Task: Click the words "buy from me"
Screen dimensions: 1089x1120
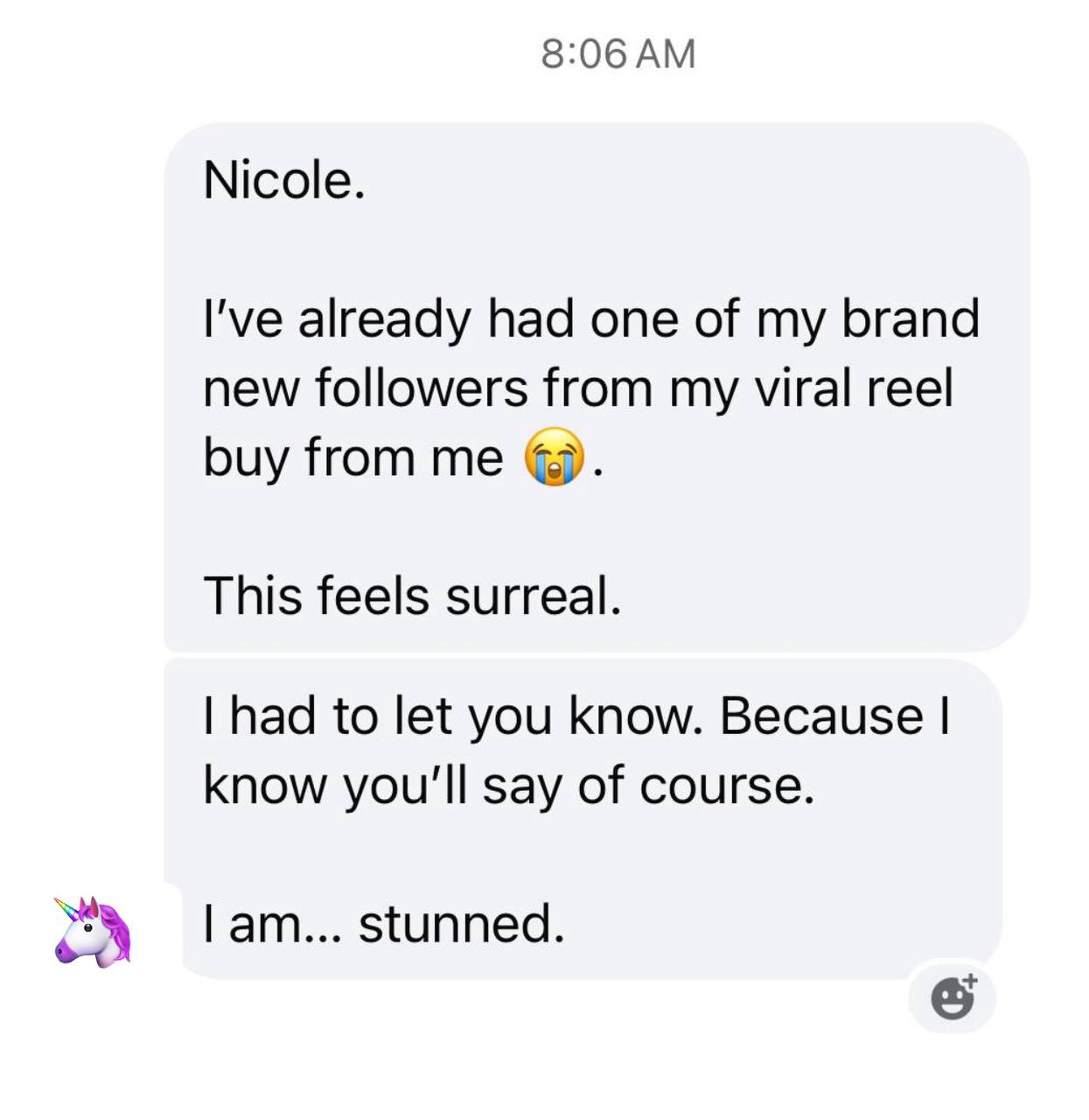Action: pyautogui.click(x=353, y=458)
